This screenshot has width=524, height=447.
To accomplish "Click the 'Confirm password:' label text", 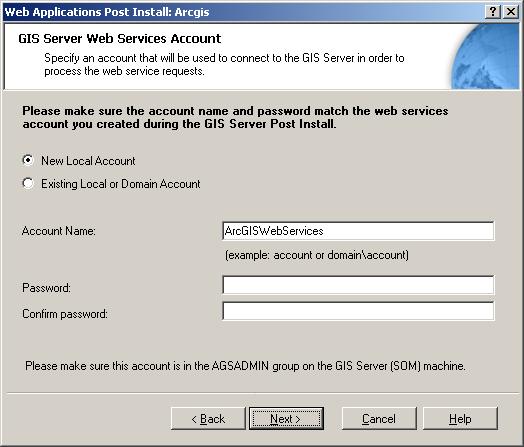I will 65,314.
